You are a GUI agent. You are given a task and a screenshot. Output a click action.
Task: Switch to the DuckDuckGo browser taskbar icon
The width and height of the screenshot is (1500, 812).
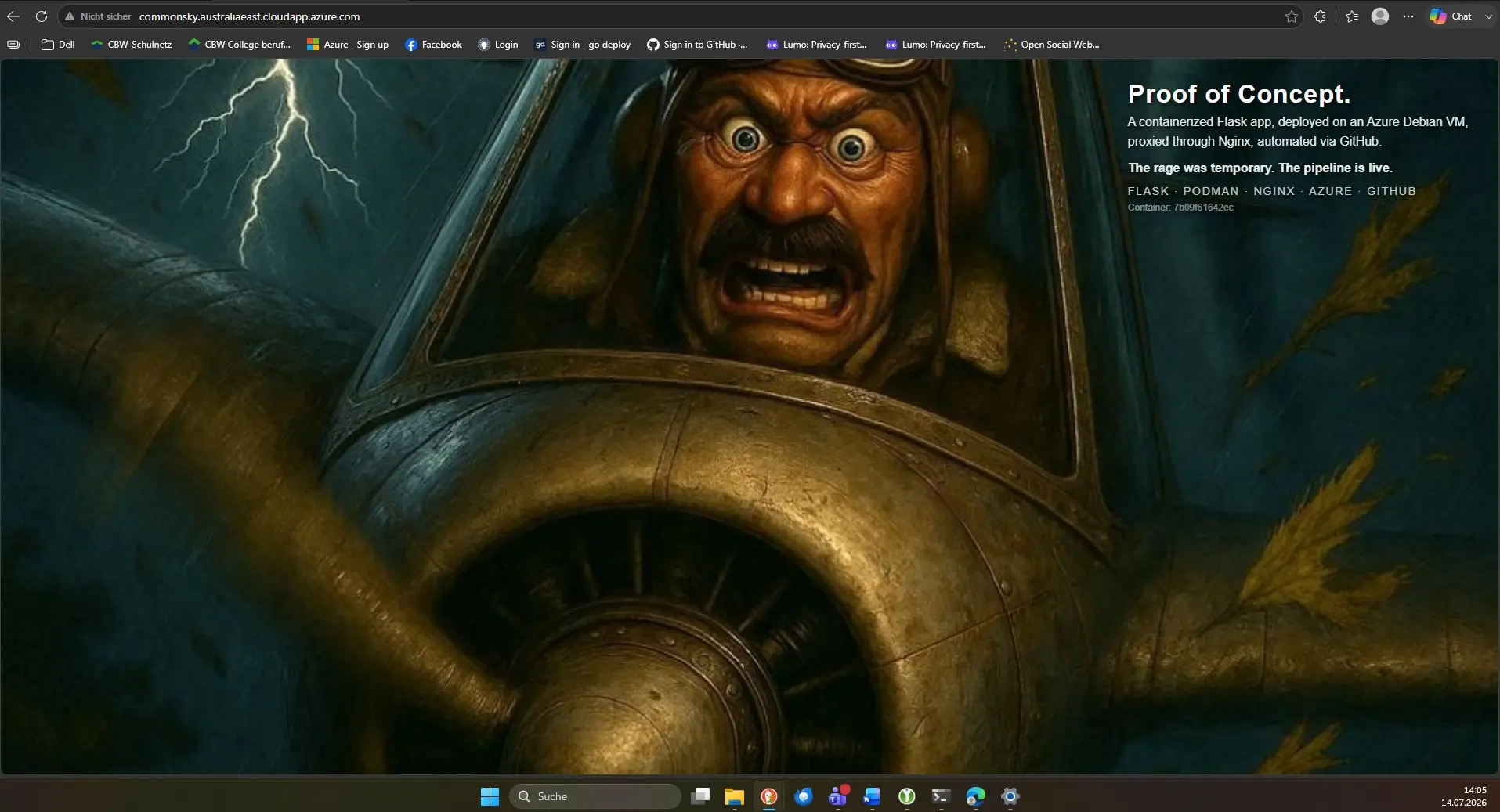click(768, 796)
